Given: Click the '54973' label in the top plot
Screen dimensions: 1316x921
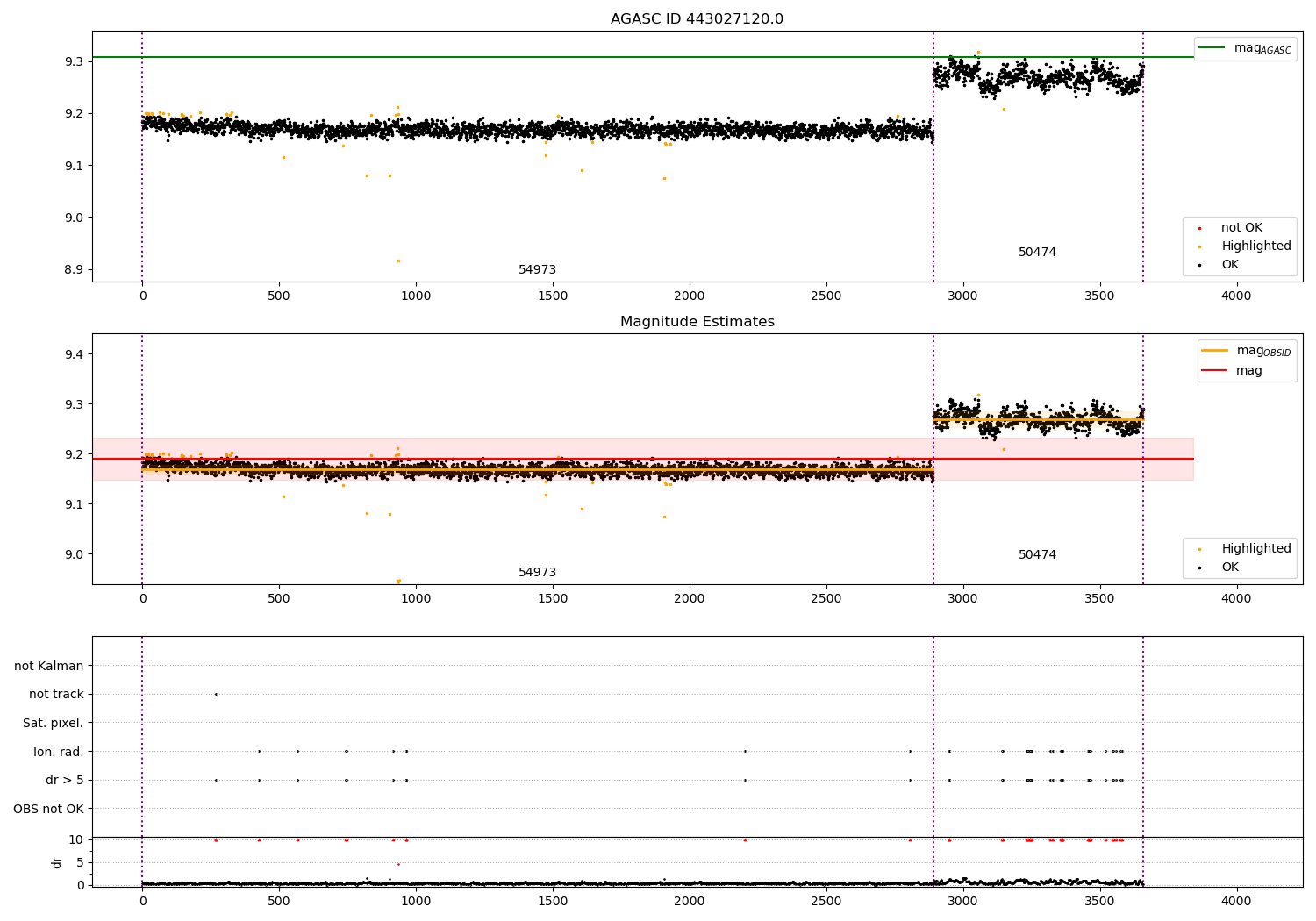Looking at the screenshot, I should (x=537, y=270).
